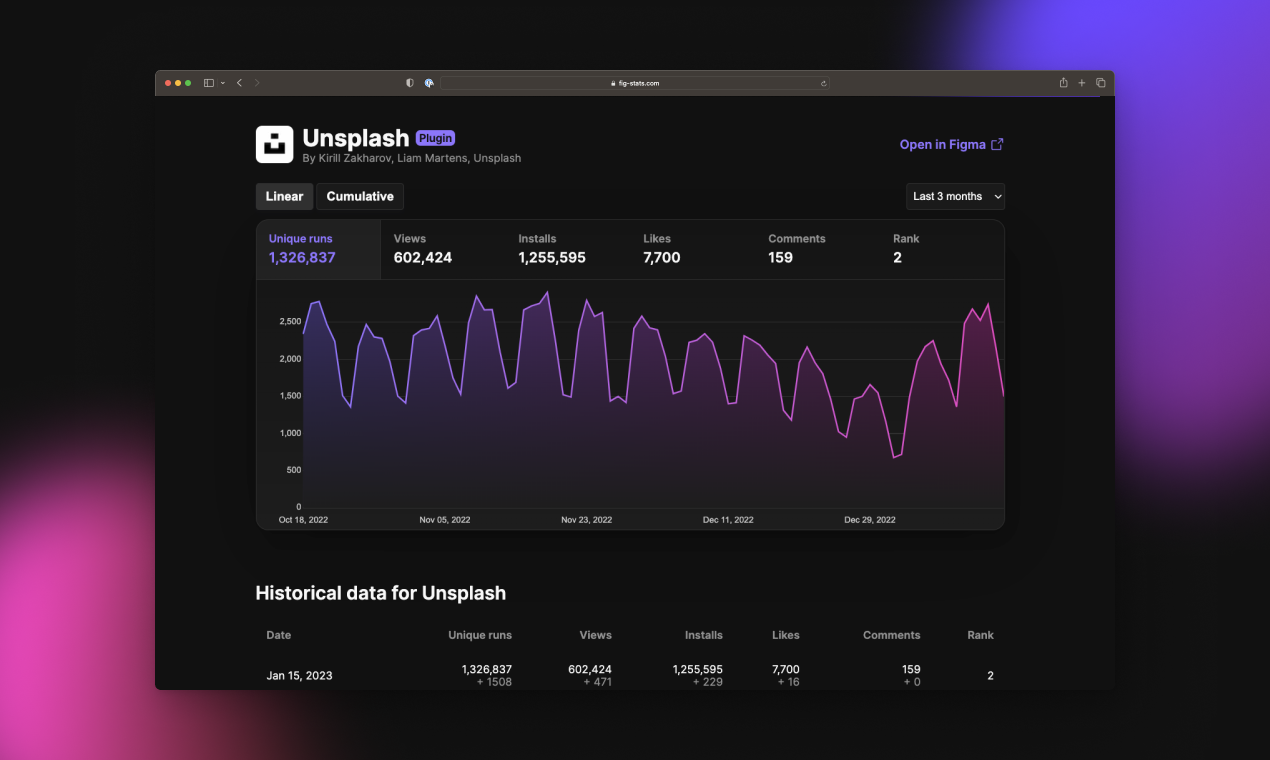Click the Dec 11, 2022 axis label

tap(728, 520)
